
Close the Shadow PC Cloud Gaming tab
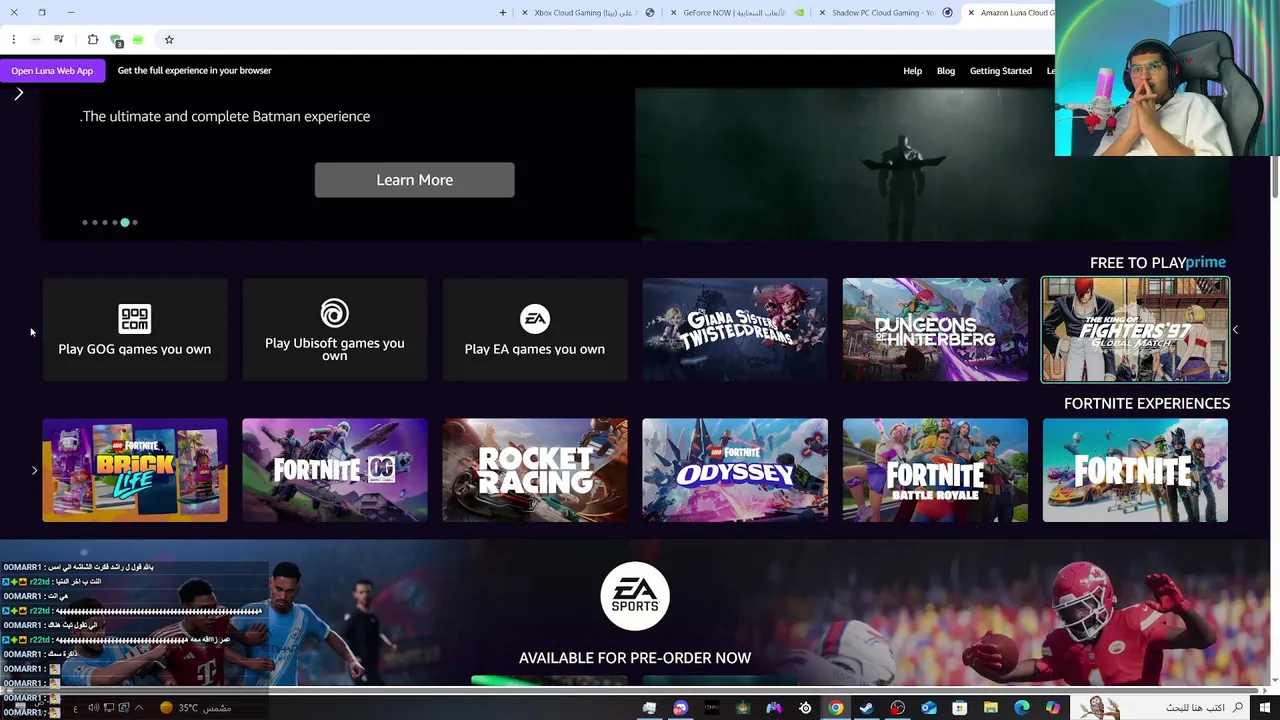[x=822, y=13]
